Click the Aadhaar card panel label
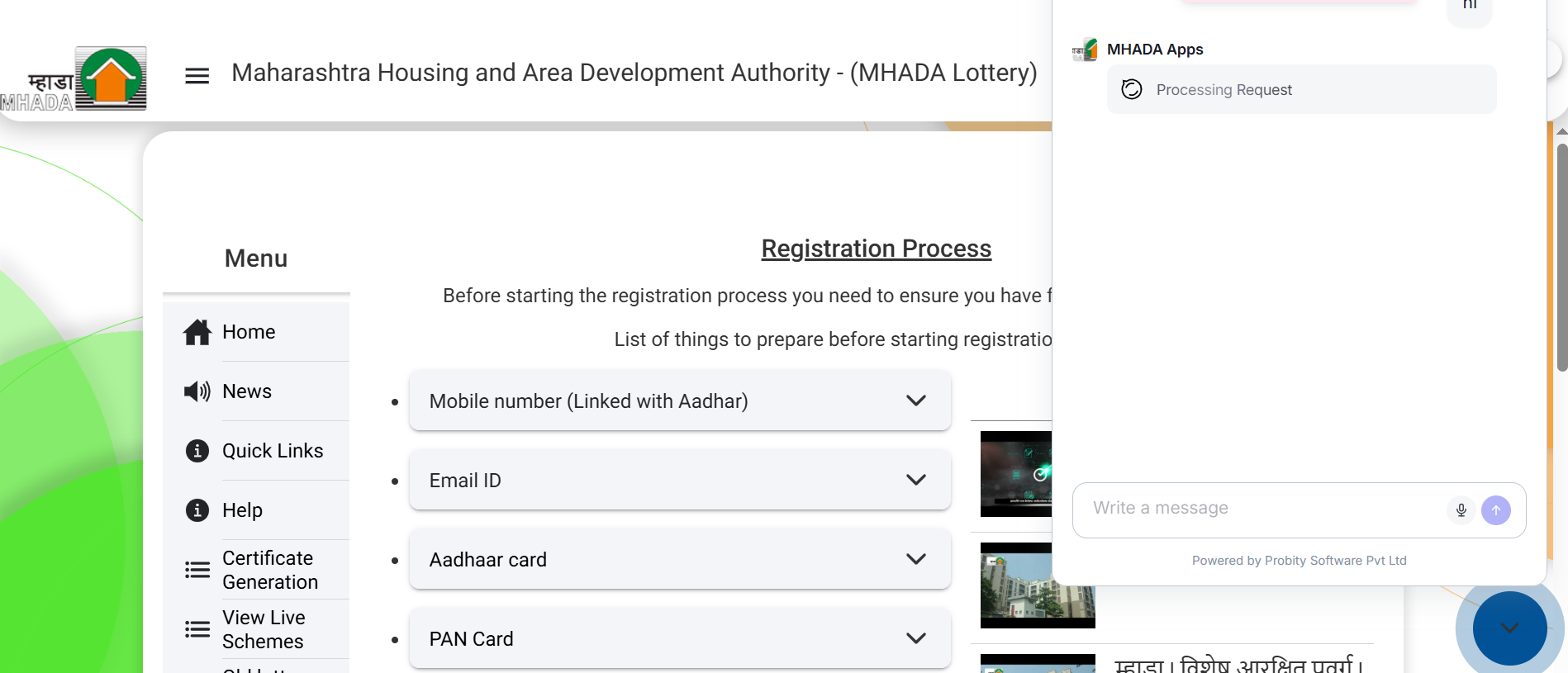The image size is (1568, 673). click(488, 560)
